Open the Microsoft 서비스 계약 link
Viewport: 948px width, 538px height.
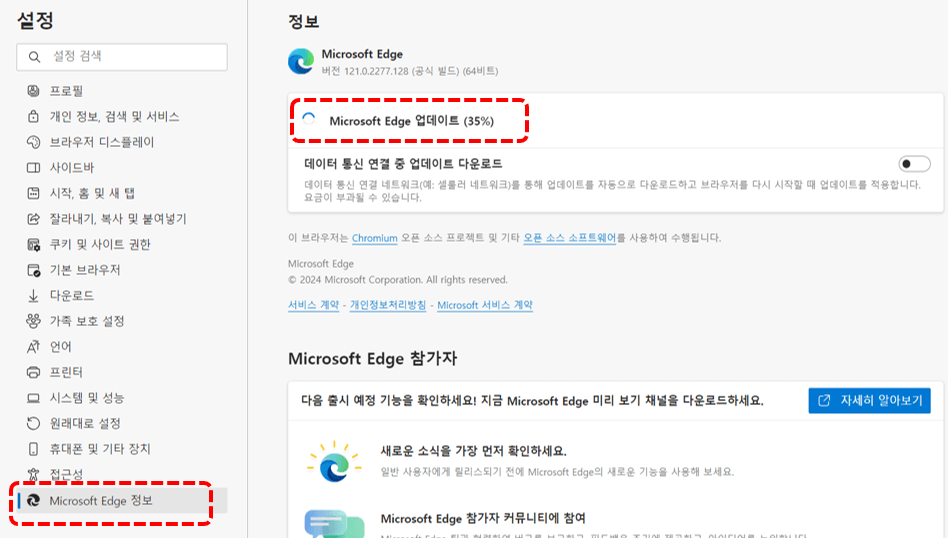click(x=485, y=305)
